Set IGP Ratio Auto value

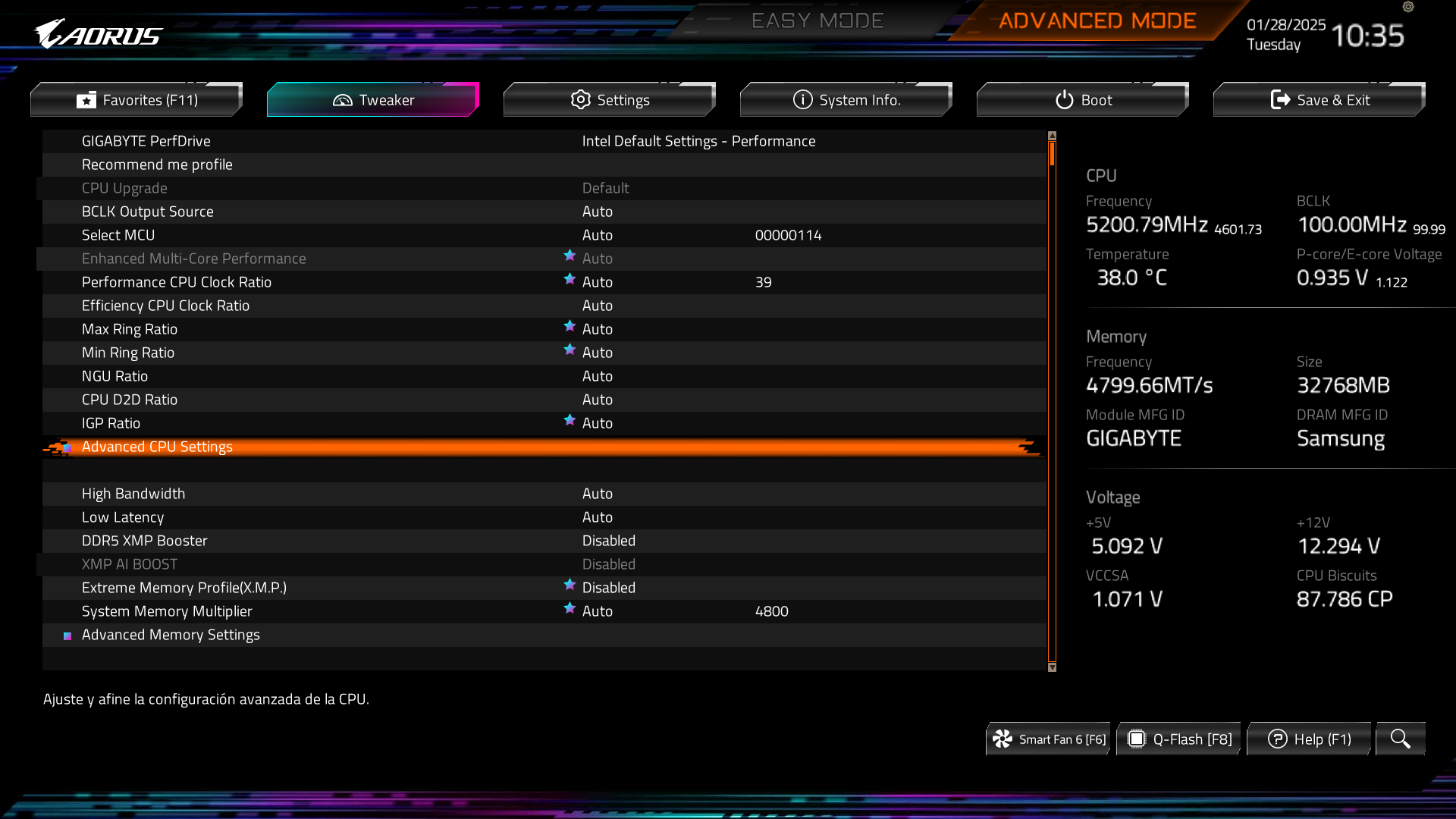[598, 423]
